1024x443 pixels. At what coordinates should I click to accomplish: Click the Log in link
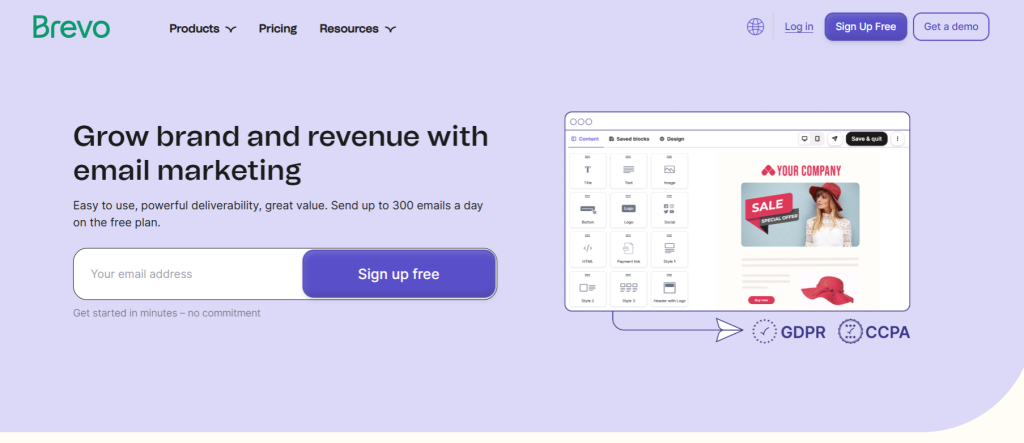(x=798, y=27)
